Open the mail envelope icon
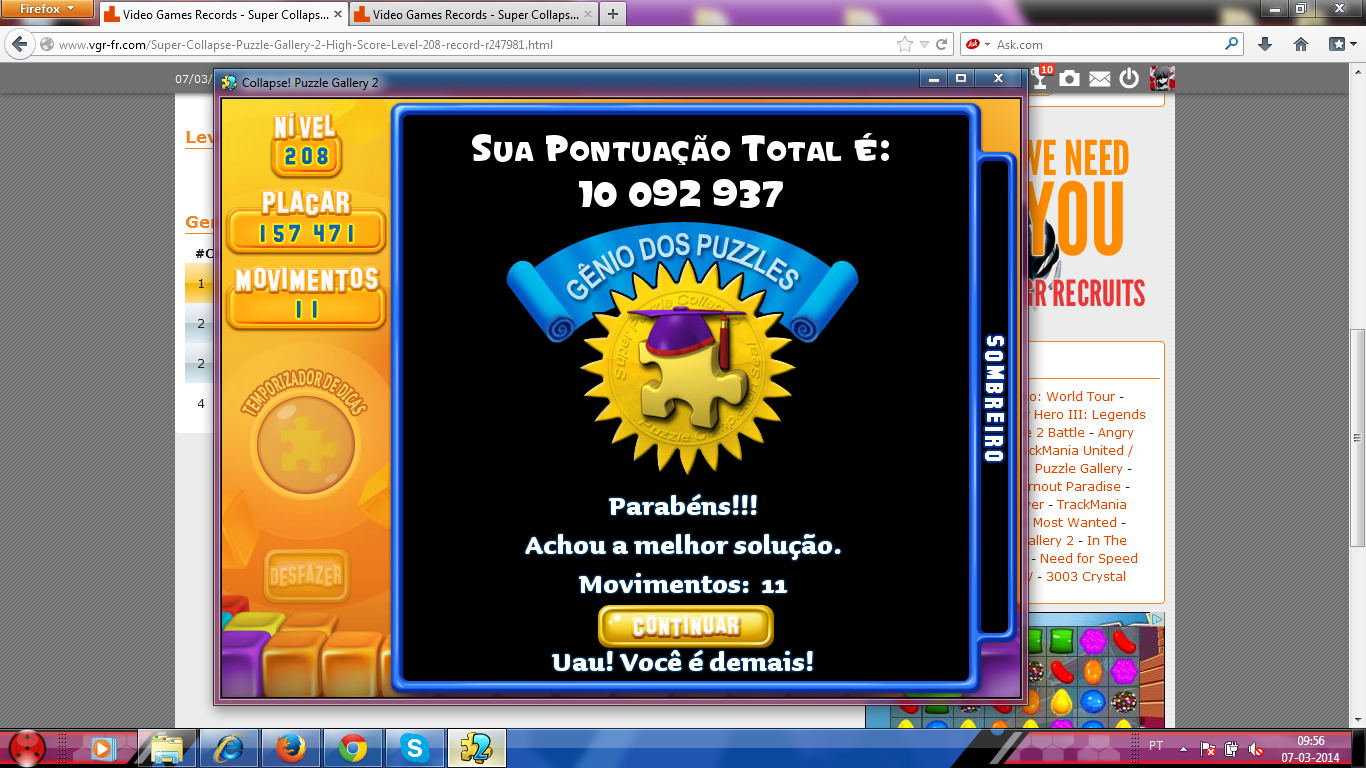The image size is (1366, 768). click(1100, 79)
